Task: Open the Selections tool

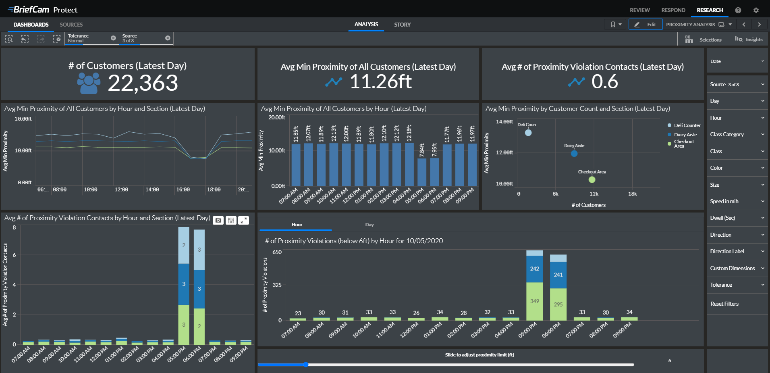Action: 703,39
